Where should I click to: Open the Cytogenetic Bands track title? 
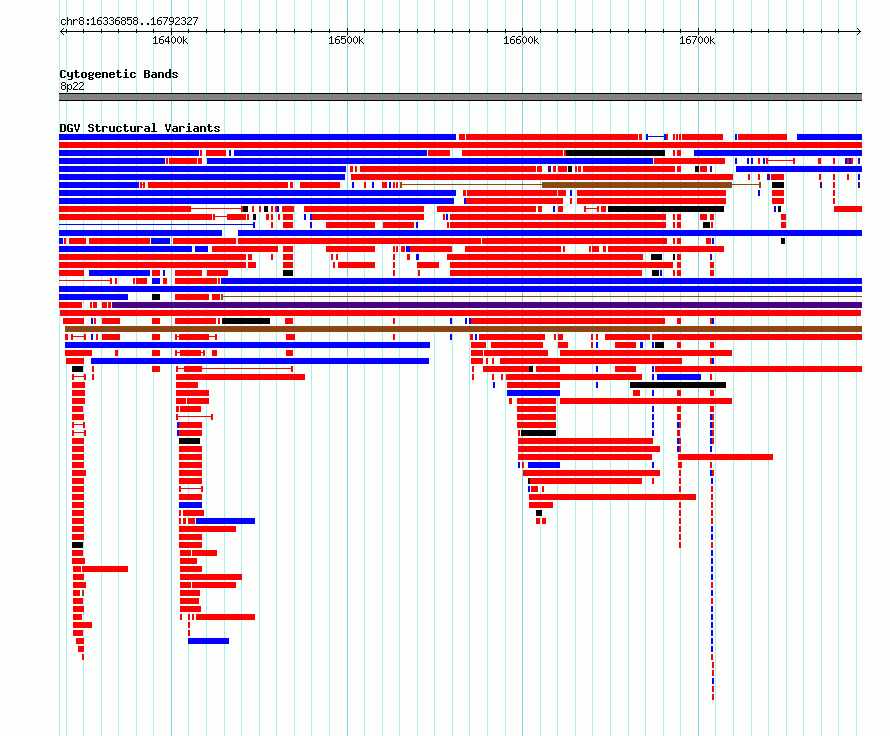pyautogui.click(x=119, y=74)
